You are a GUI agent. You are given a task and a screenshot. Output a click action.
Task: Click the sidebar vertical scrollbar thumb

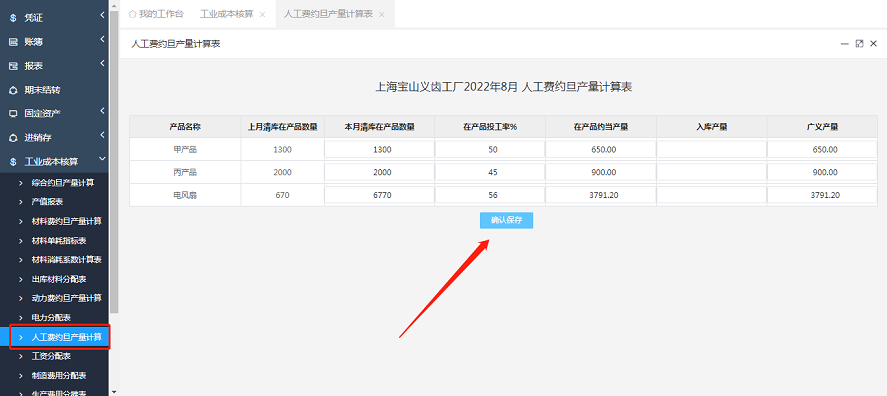tap(114, 161)
